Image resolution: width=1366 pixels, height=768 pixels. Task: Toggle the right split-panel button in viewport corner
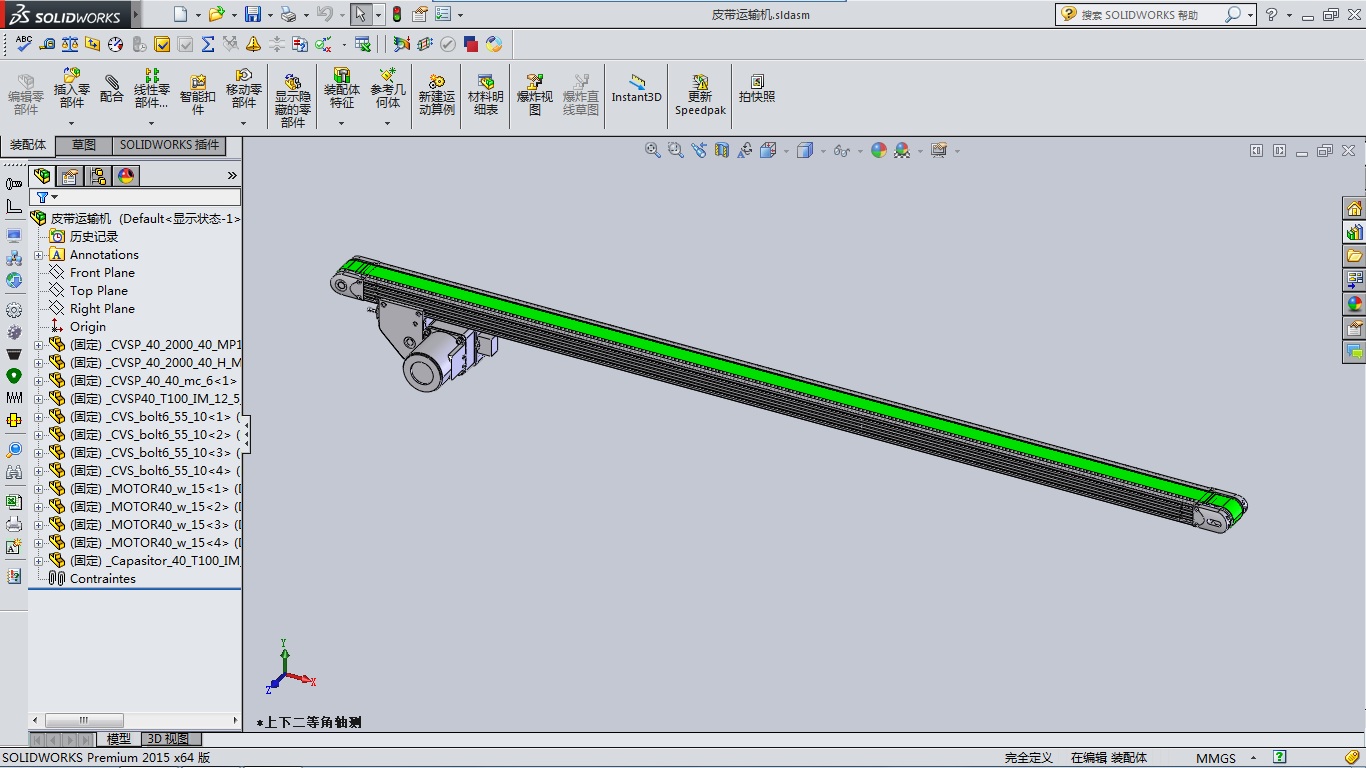(1279, 151)
